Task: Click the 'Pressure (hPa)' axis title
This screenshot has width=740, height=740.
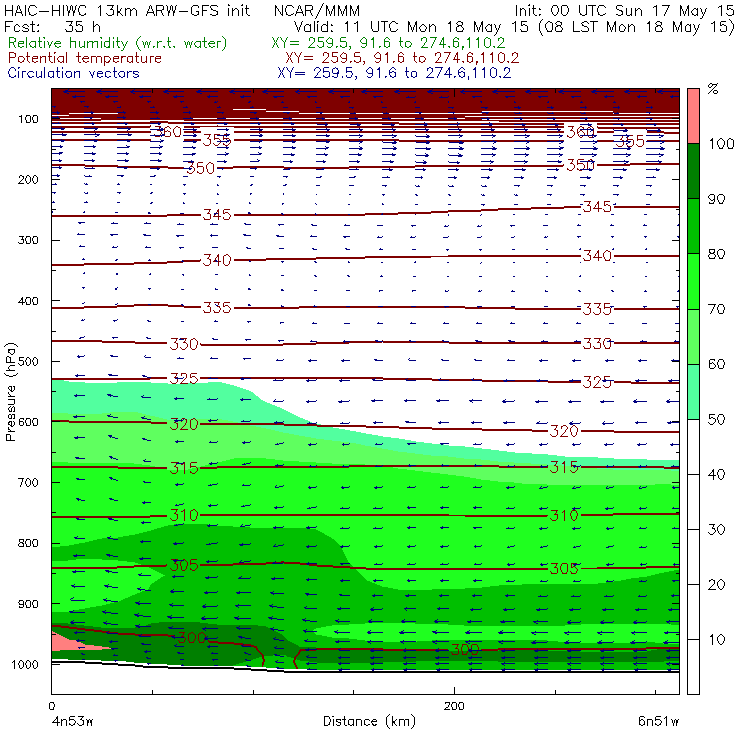Action: tap(11, 392)
